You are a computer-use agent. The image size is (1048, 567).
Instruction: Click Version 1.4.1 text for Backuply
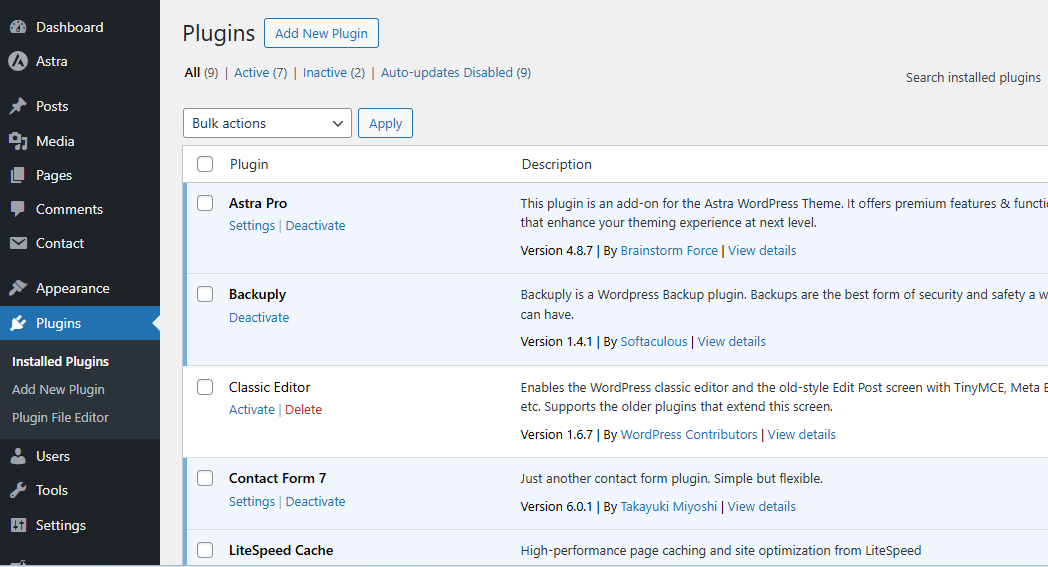coord(557,342)
